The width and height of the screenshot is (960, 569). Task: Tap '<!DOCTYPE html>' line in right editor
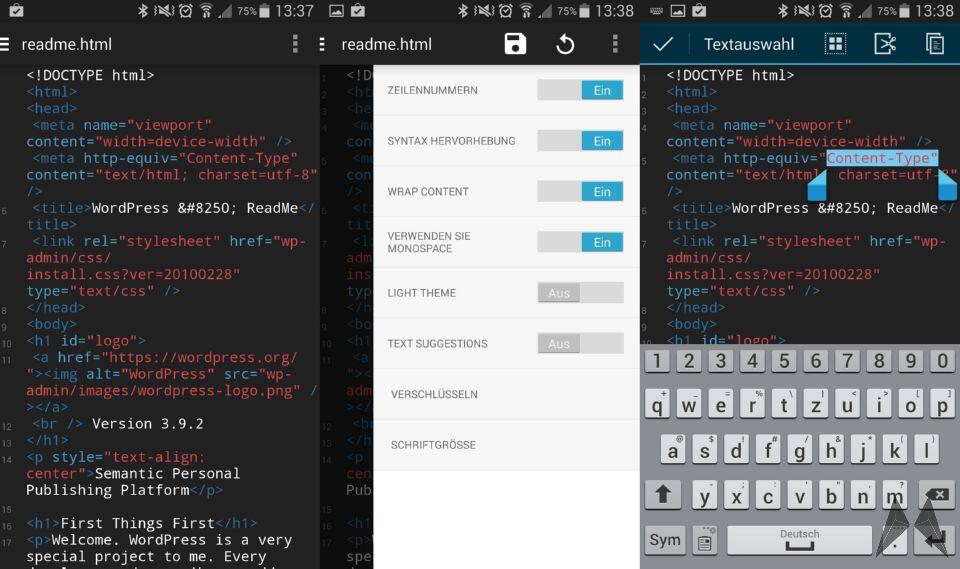tap(730, 75)
